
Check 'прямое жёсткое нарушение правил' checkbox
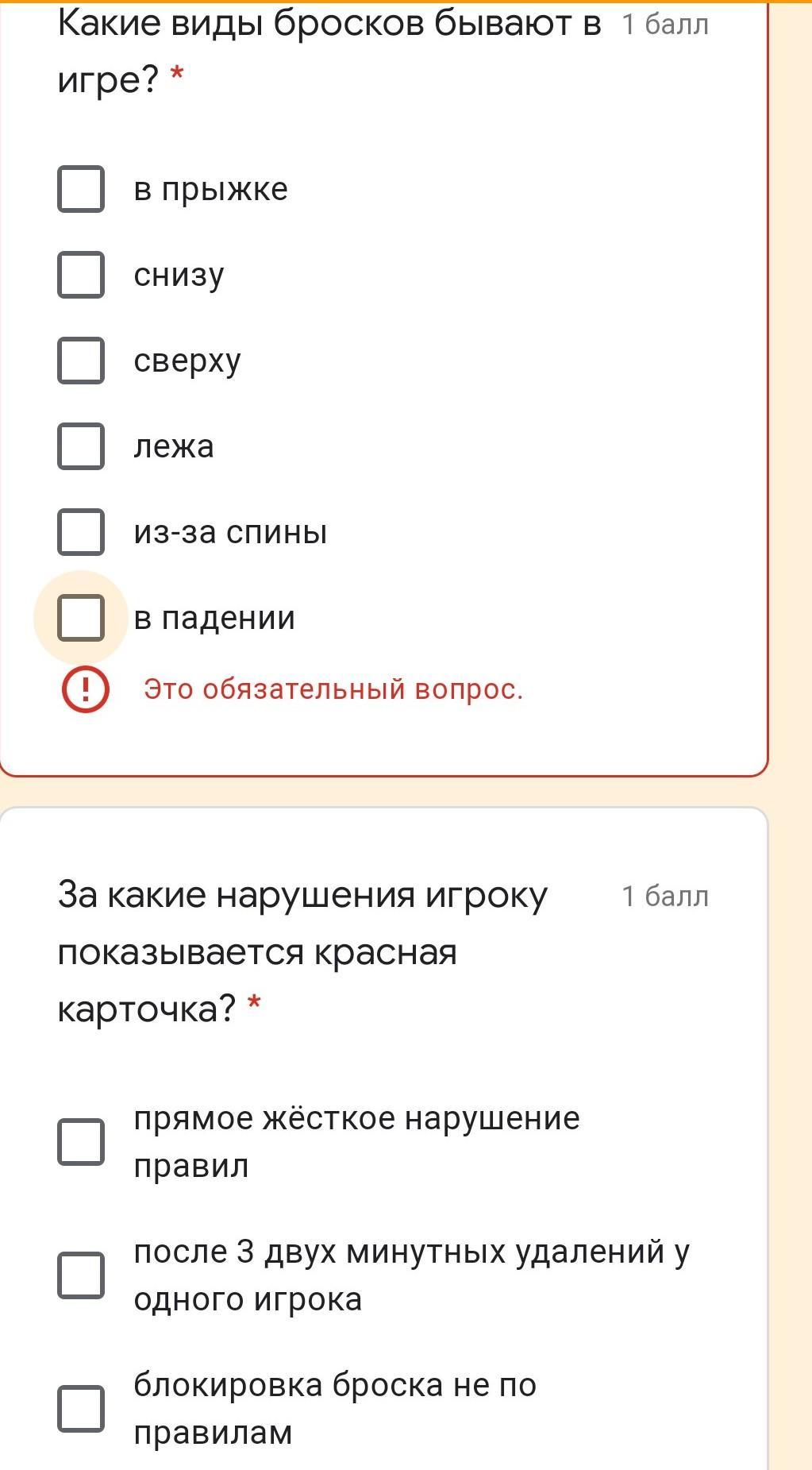[81, 1142]
